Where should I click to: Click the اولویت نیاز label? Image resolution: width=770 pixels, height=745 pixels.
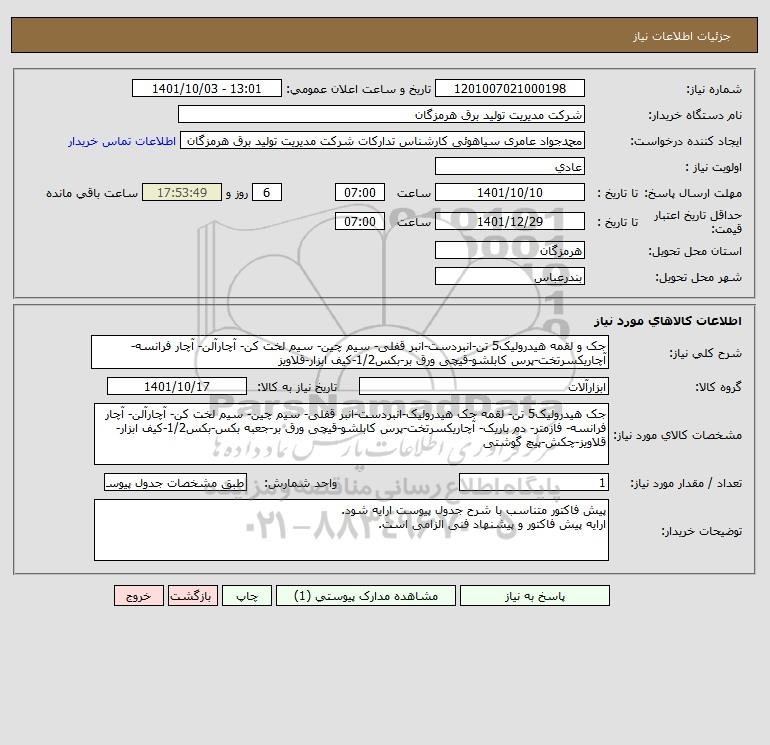click(714, 167)
